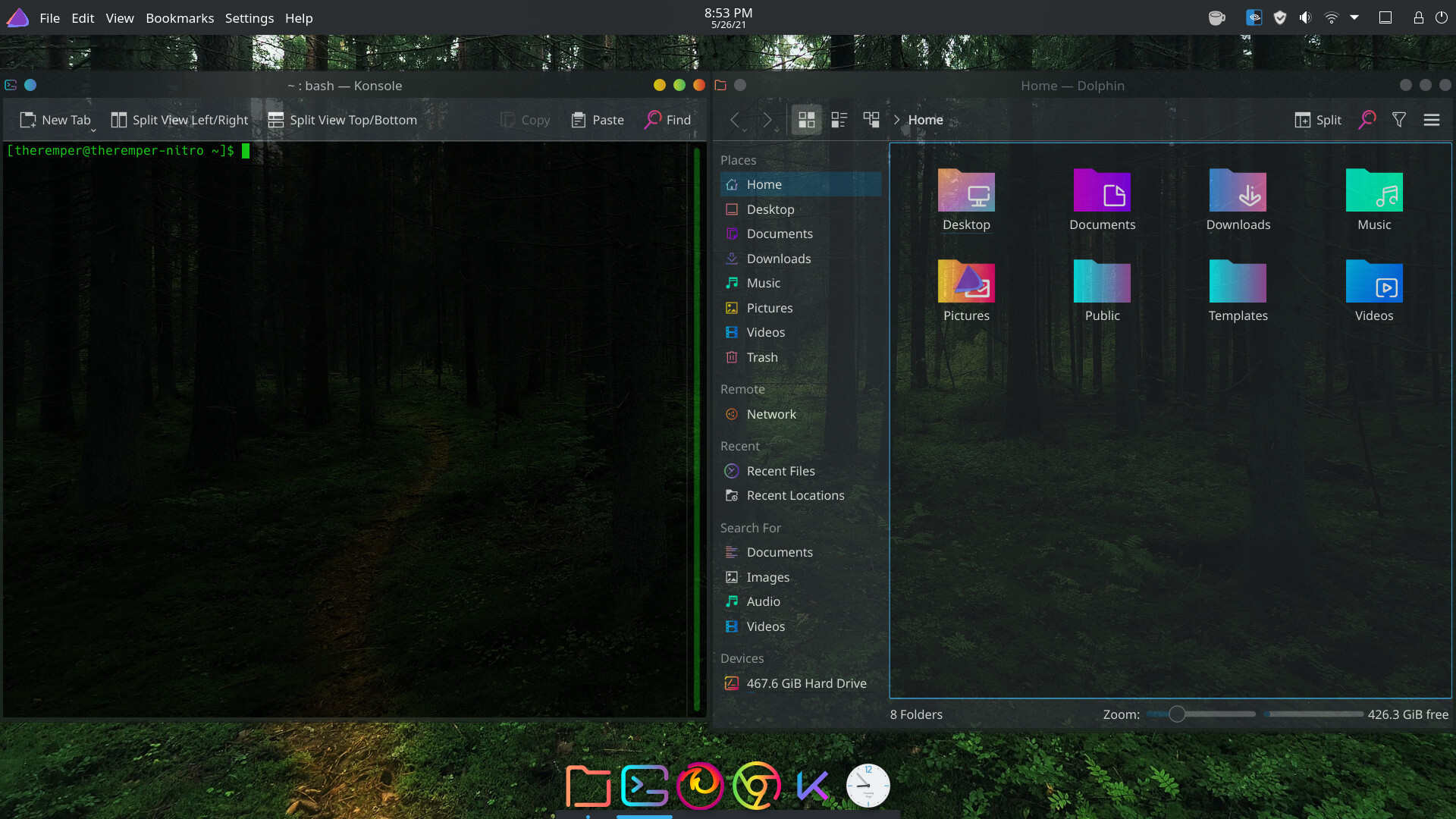
Task: Expand the Search For section in sidebar
Action: (x=750, y=527)
